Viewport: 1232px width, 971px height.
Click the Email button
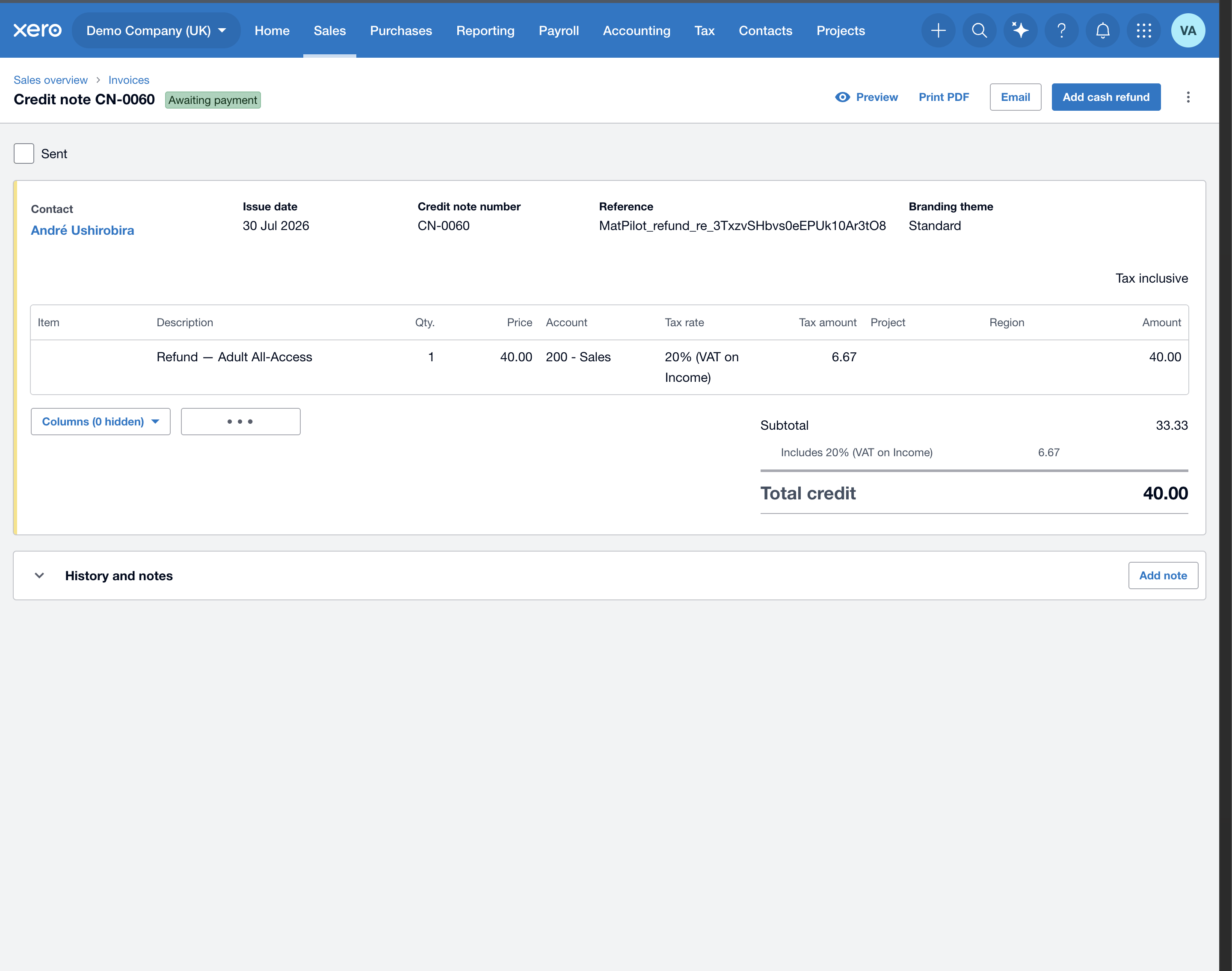(x=1015, y=97)
